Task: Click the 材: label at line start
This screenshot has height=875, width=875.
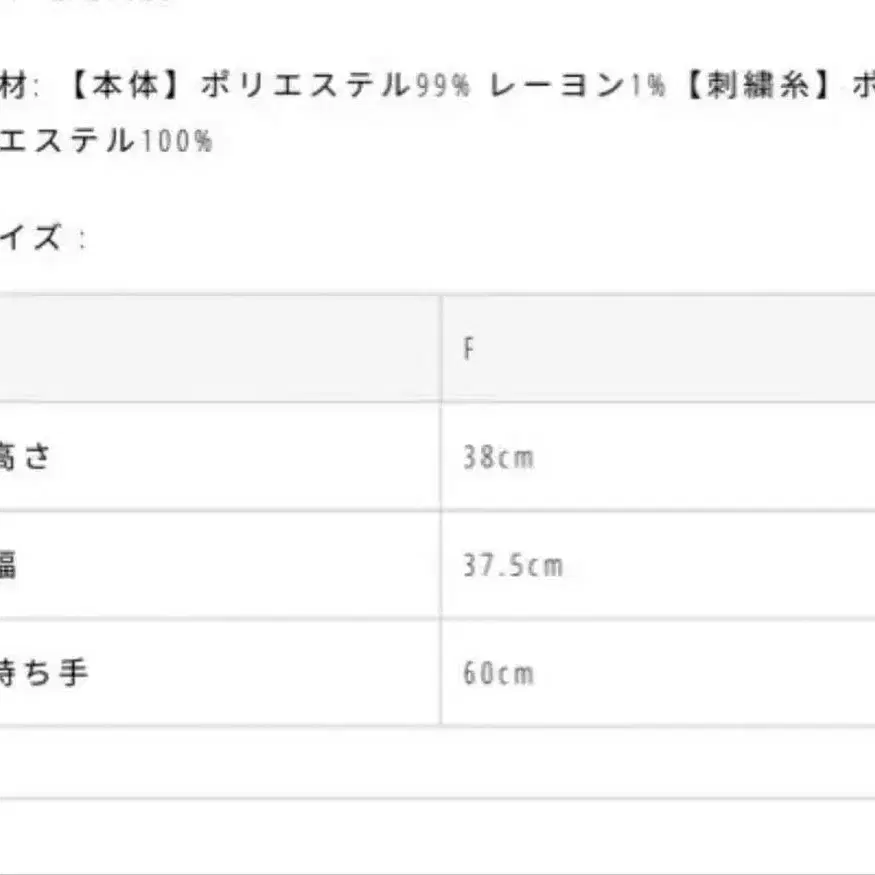Action: [18, 86]
